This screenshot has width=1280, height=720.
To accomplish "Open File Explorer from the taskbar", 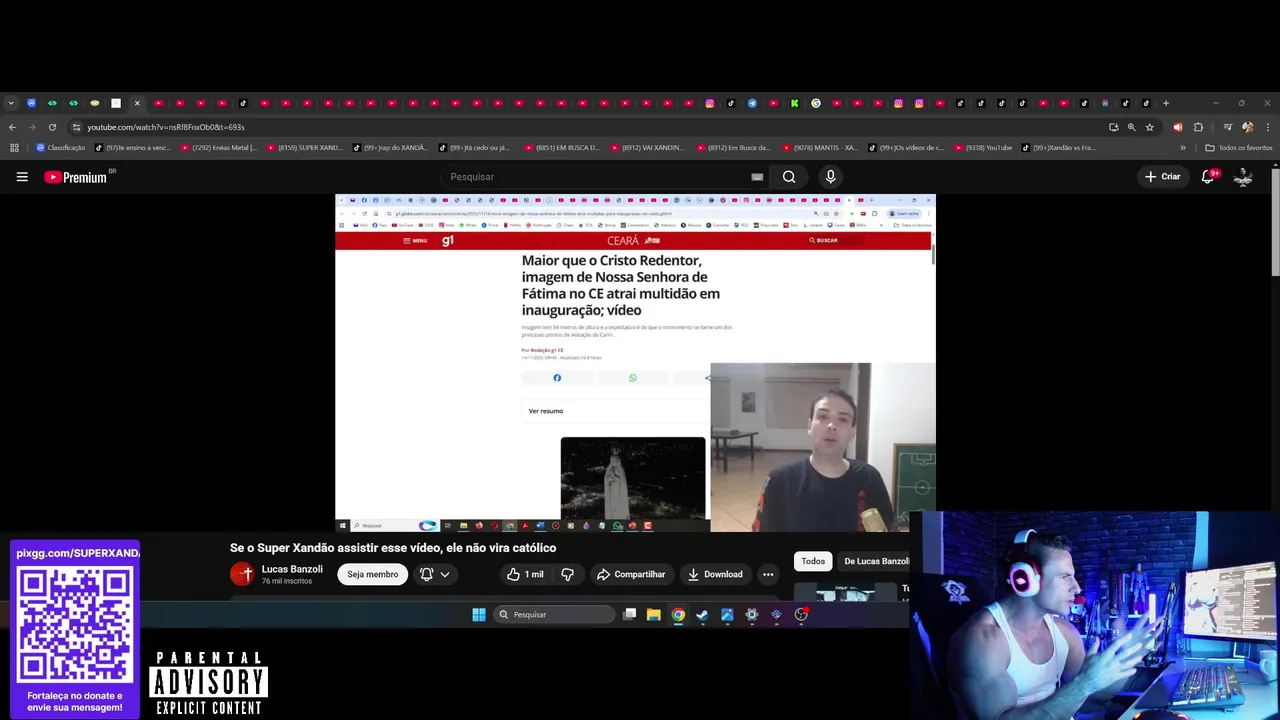I will pyautogui.click(x=654, y=615).
